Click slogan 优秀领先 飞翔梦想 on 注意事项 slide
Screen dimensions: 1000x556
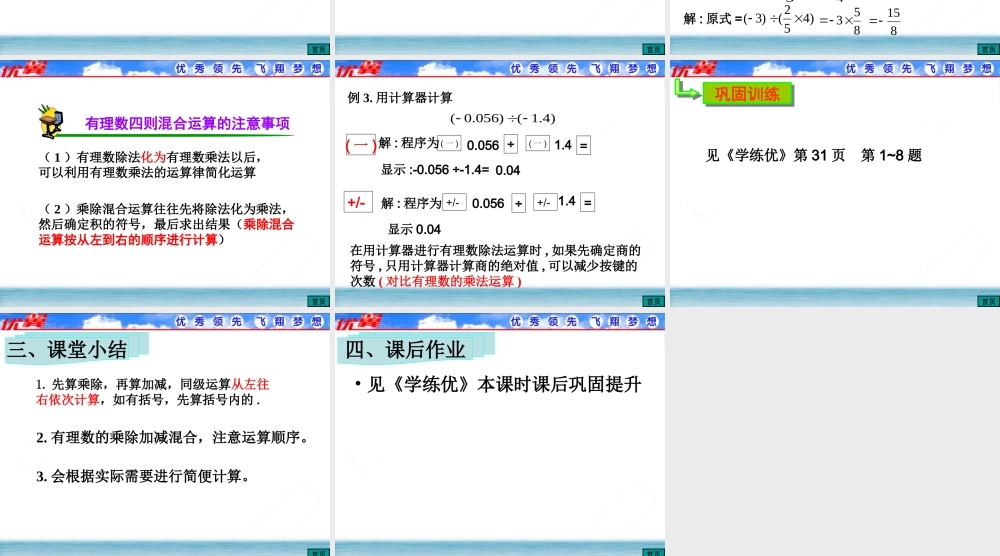[x=249, y=68]
